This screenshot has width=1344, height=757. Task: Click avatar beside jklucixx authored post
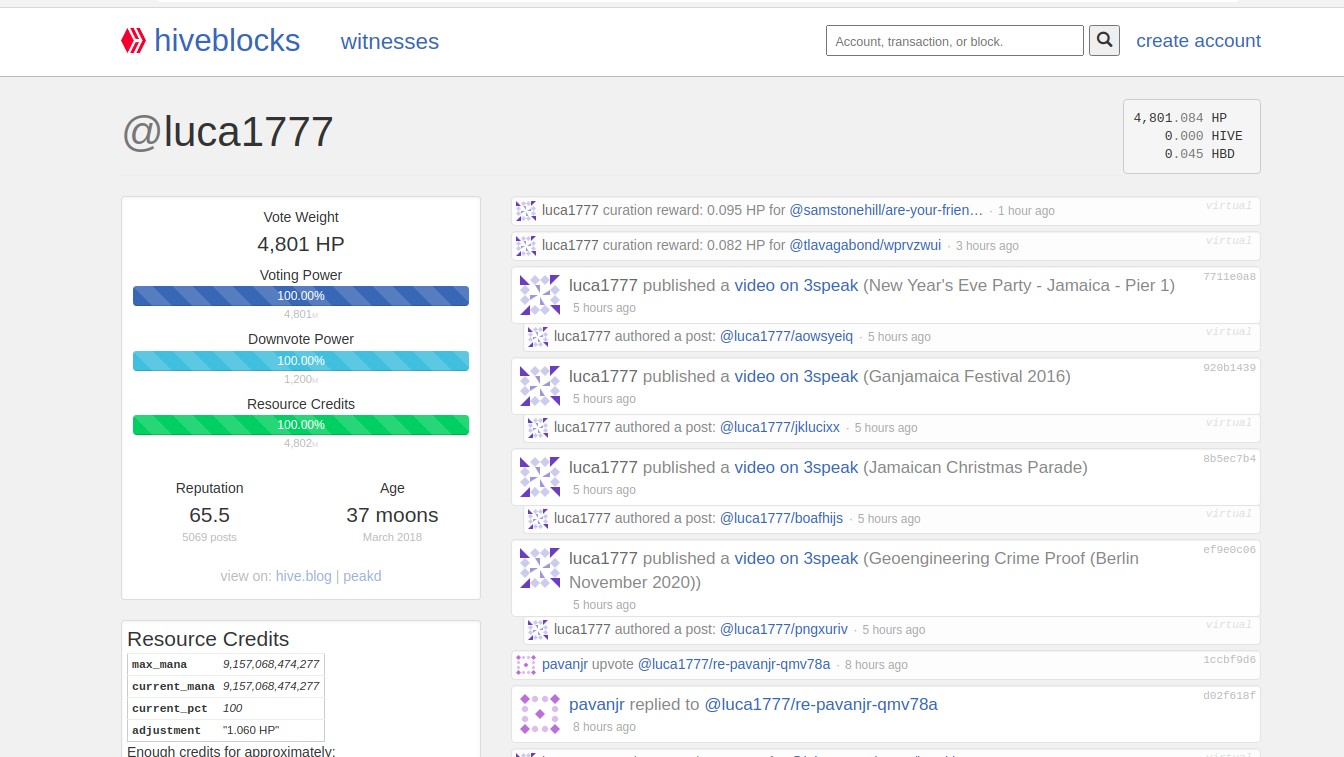538,428
